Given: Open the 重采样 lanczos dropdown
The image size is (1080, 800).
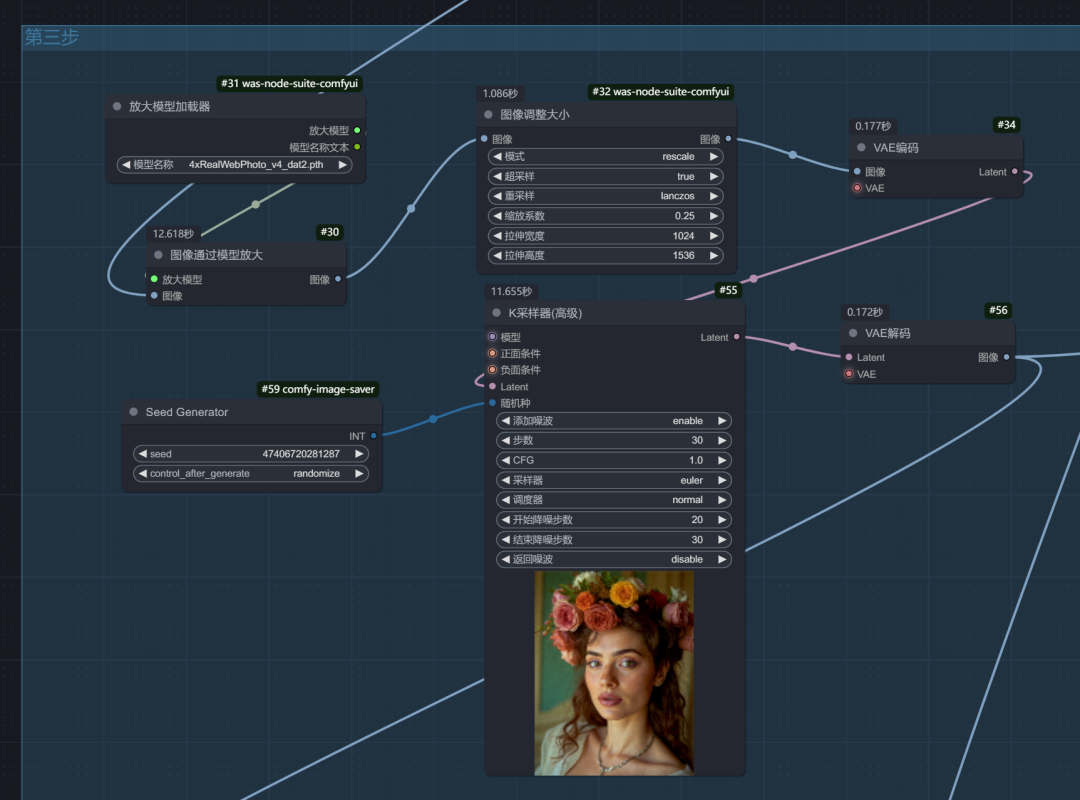Looking at the screenshot, I should 677,196.
